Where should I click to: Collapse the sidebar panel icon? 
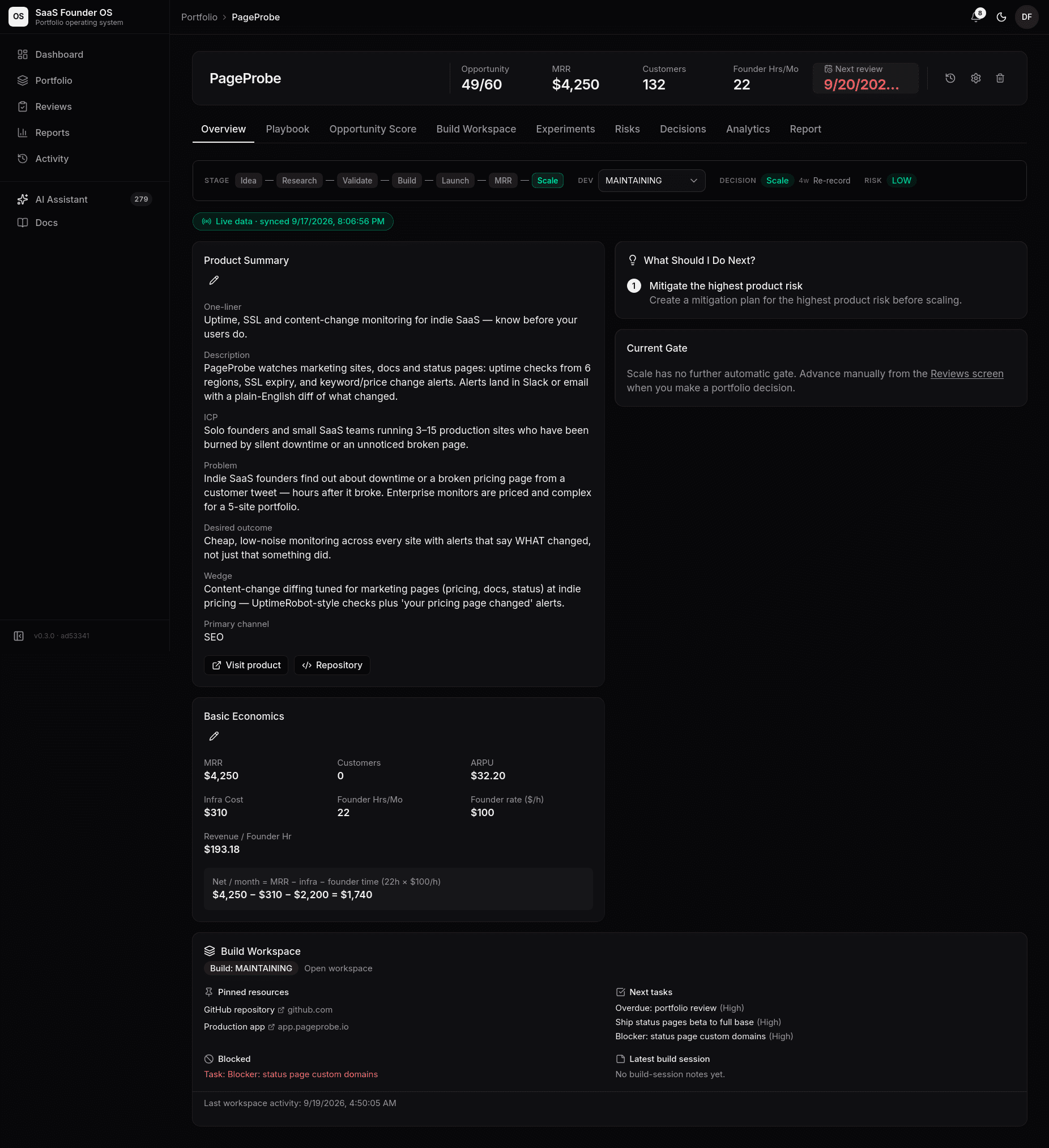pyautogui.click(x=18, y=635)
